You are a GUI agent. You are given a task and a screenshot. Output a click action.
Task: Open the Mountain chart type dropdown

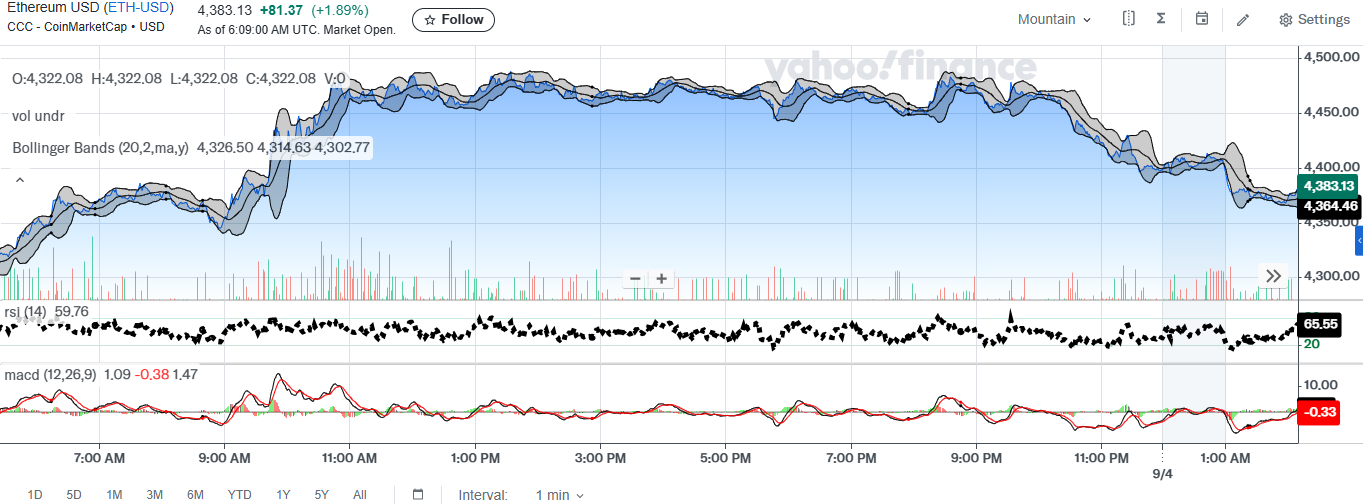coord(1054,19)
